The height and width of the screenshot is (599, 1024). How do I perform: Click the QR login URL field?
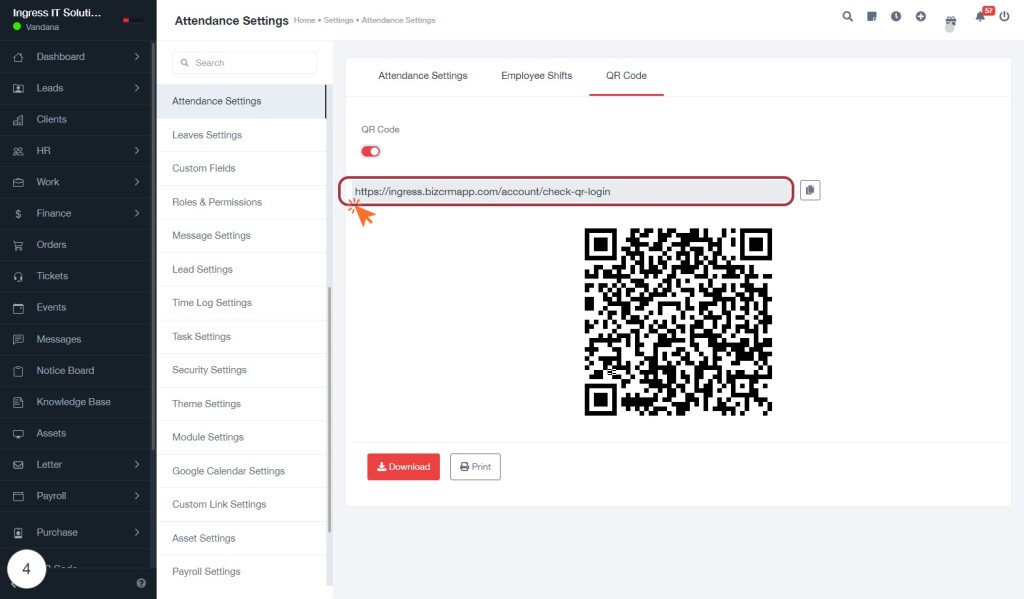566,191
